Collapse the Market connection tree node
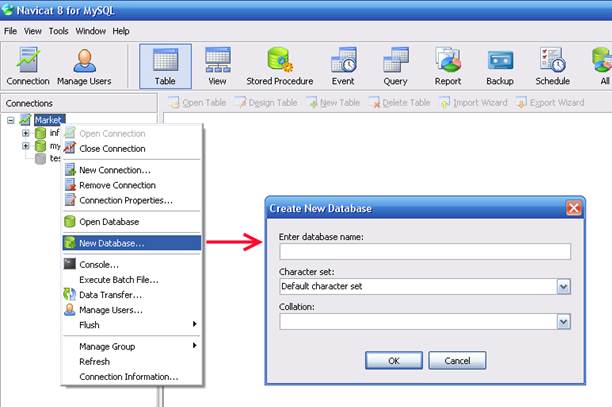612x407 pixels. (11, 120)
